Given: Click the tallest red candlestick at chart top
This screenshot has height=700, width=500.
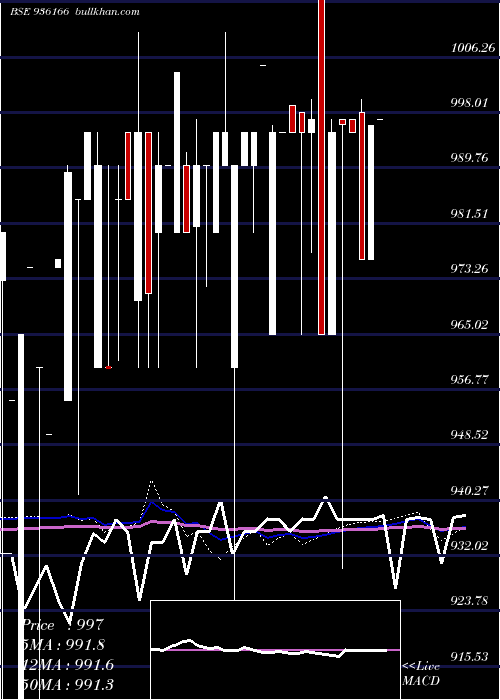Looking at the screenshot, I should (321, 167).
